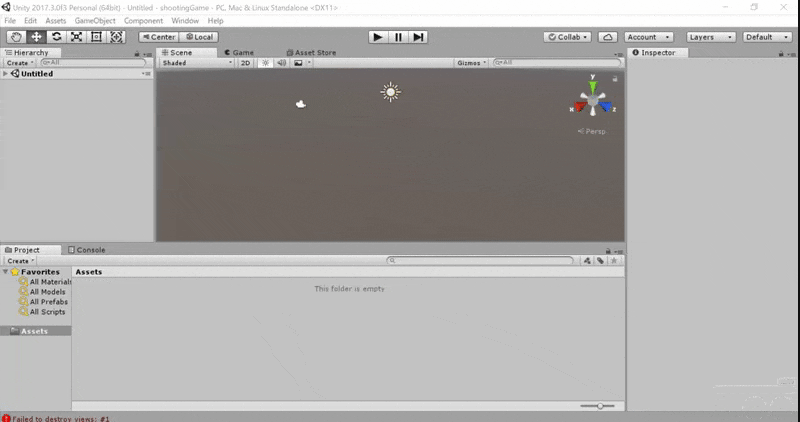
Task: Select the Scene tab
Action: point(186,53)
